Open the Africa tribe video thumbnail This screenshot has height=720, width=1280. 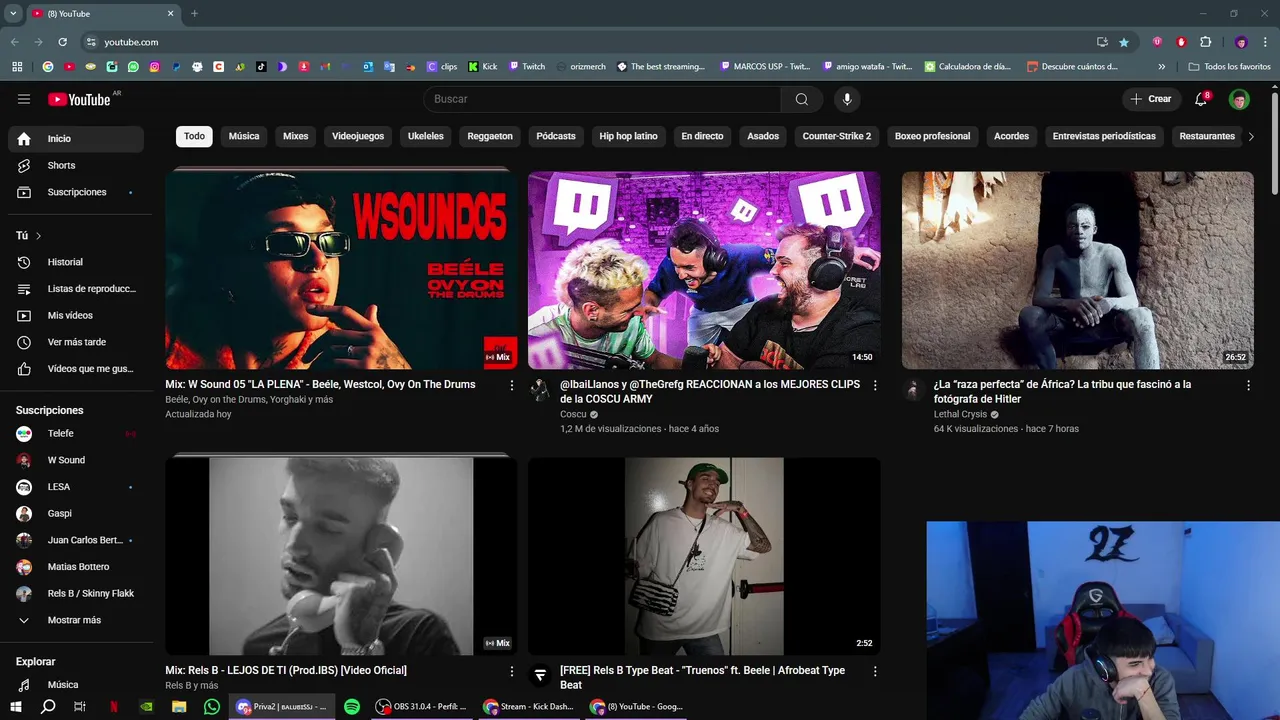(1078, 270)
